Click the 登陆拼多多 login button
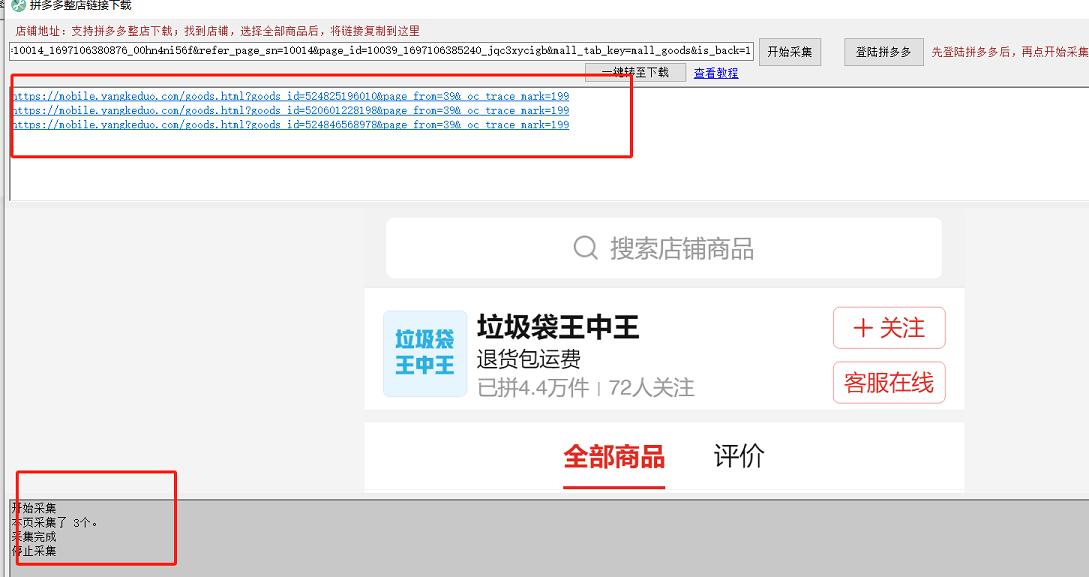This screenshot has width=1089, height=577. coord(883,52)
